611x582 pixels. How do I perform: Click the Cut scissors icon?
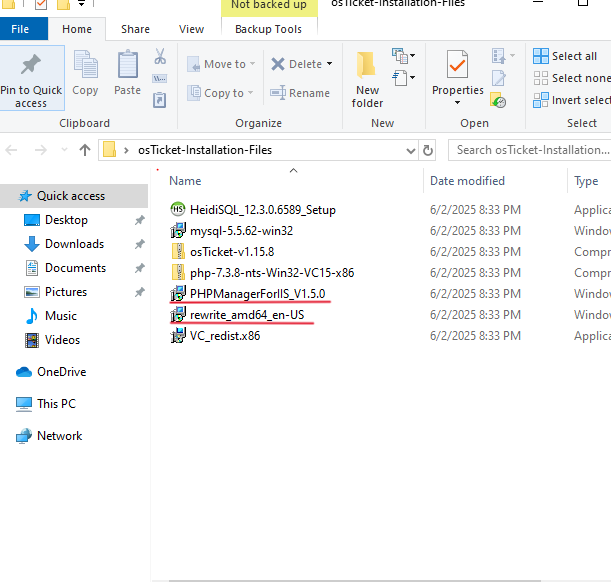[160, 56]
